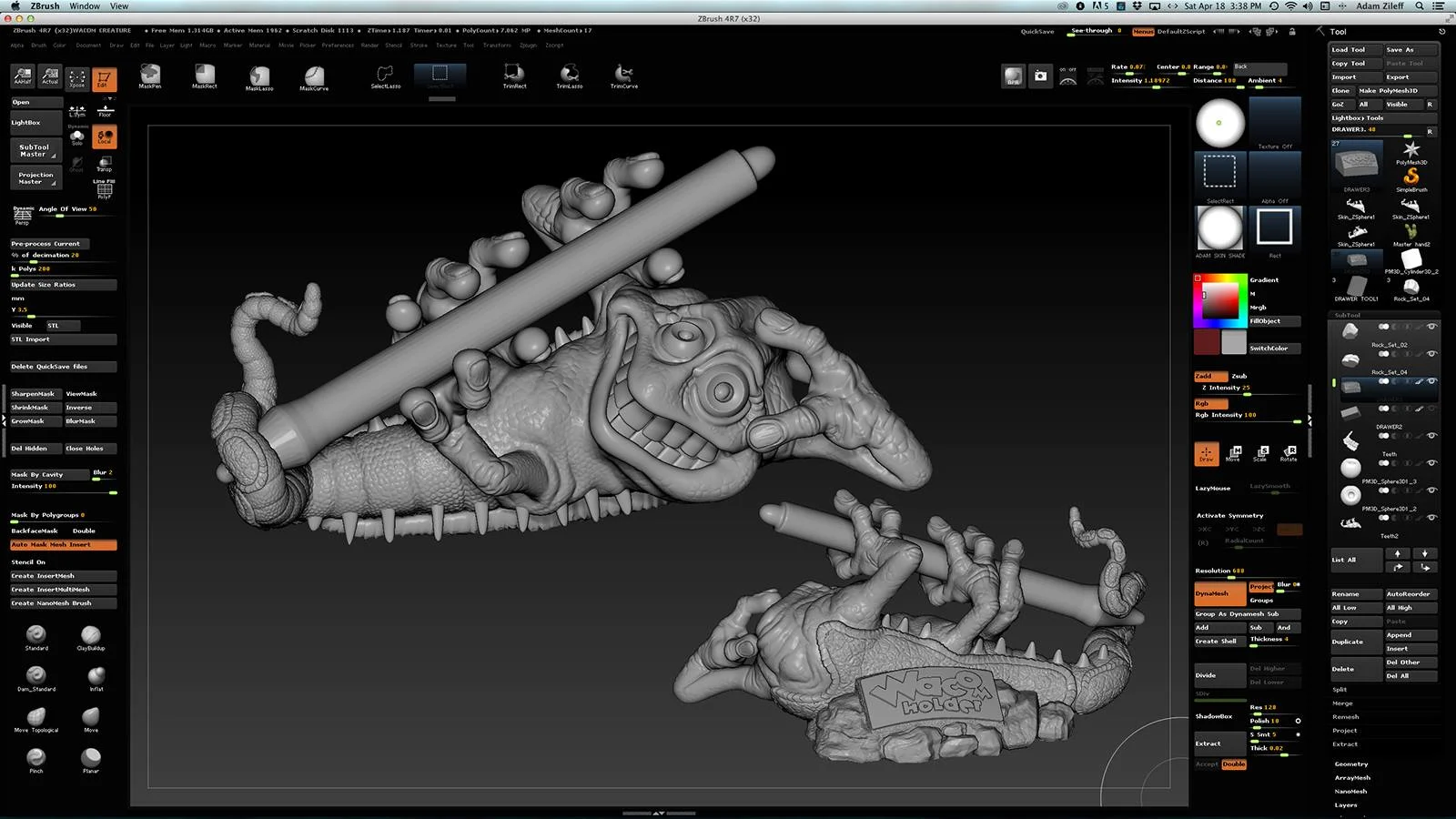This screenshot has height=819, width=1456.
Task: Toggle Rgb painting mode
Action: pyautogui.click(x=1210, y=403)
